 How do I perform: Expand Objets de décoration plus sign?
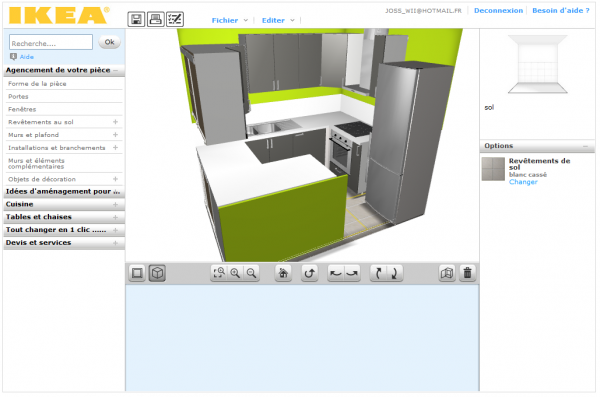[115, 179]
